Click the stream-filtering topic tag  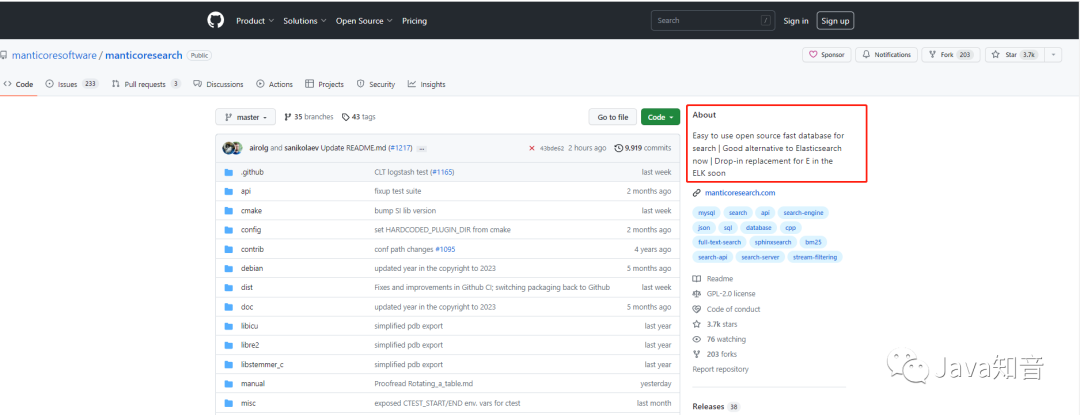point(814,257)
